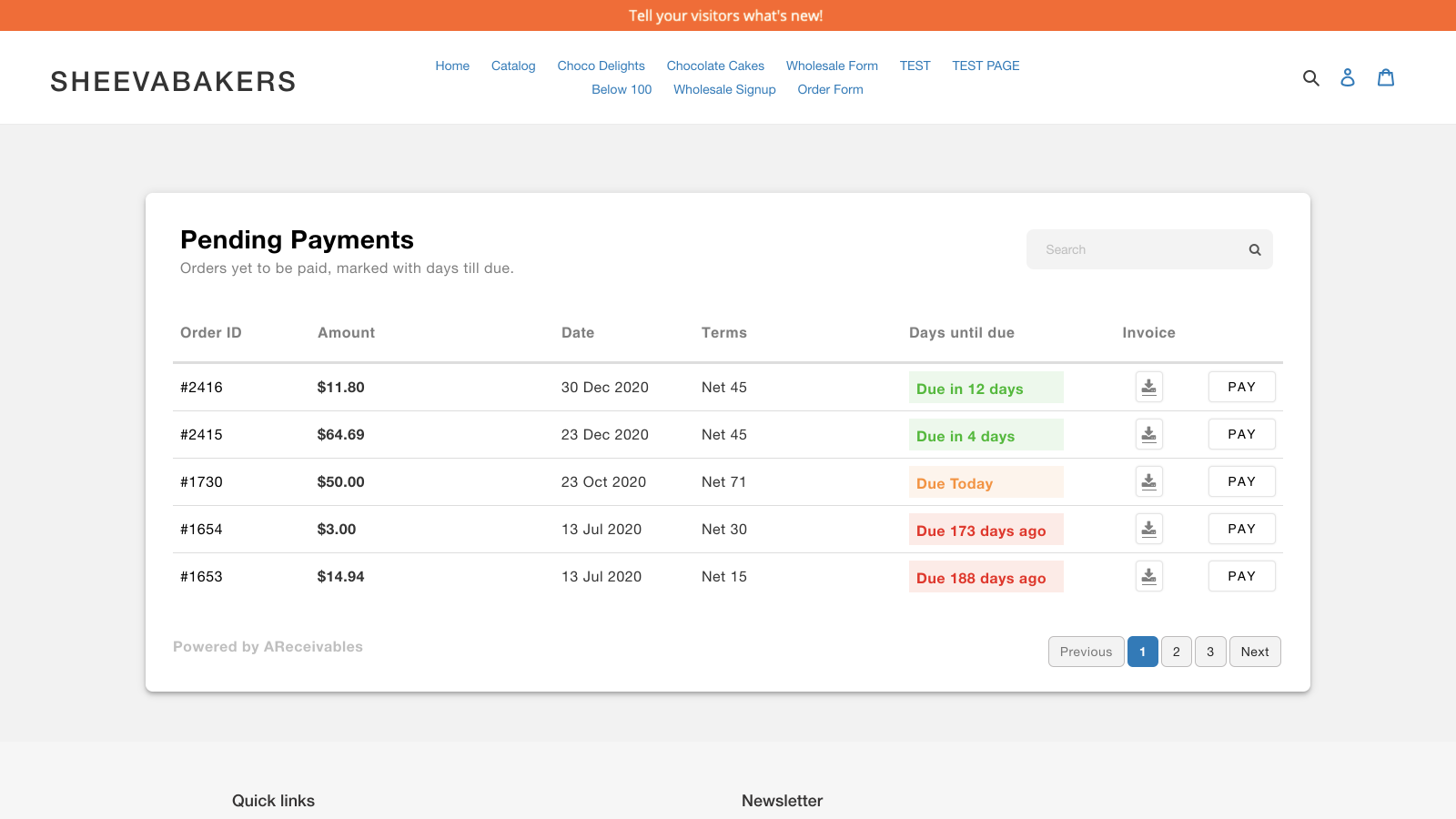Click the magnifier inside the payments search bar
This screenshot has height=819, width=1456.
[1254, 248]
